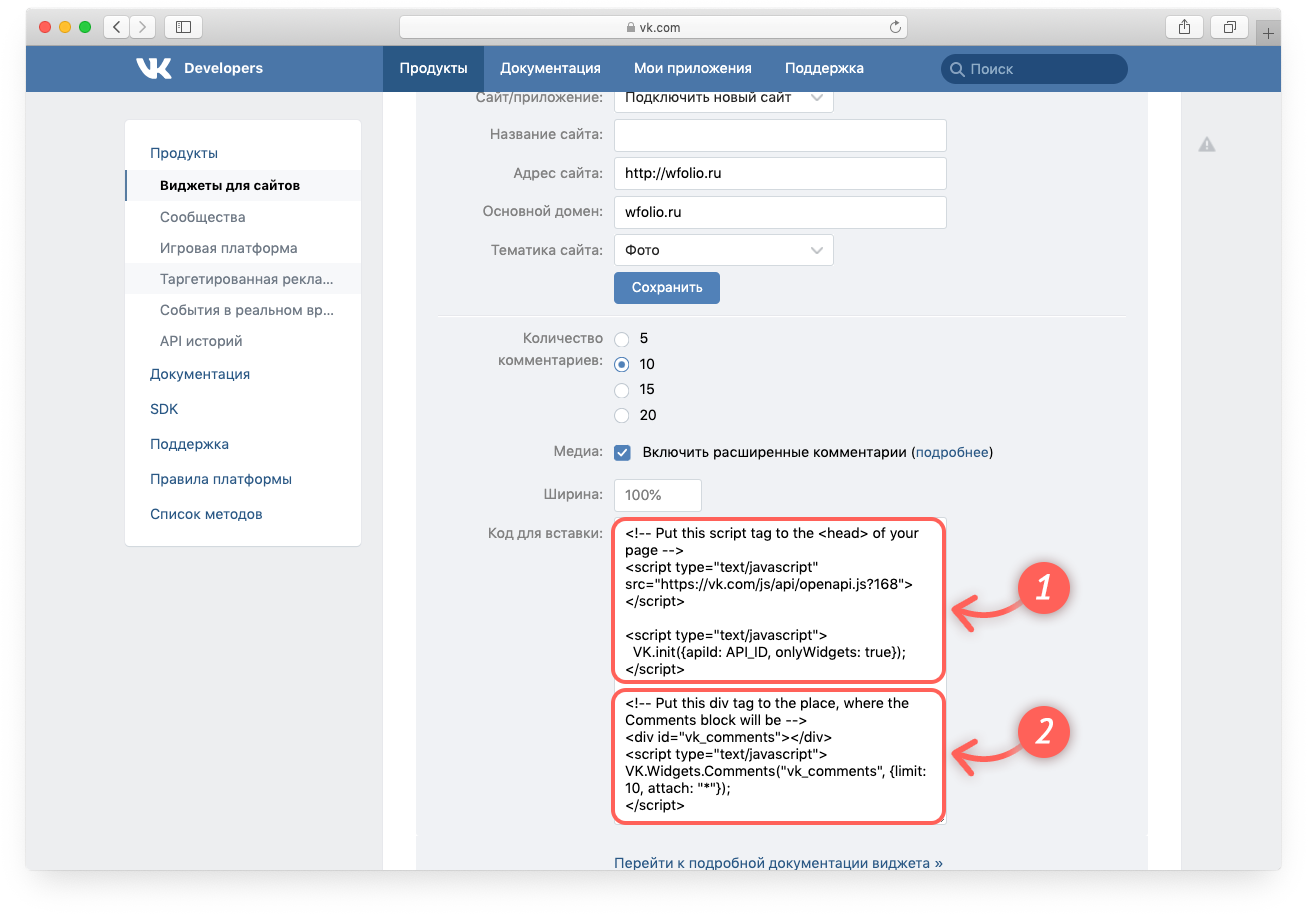Show all tabs overview icon
The height and width of the screenshot is (914, 1308).
point(1230,27)
